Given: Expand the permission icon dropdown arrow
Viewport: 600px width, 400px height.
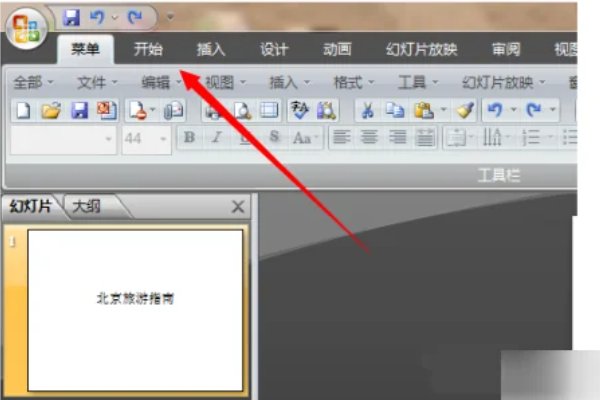Looking at the screenshot, I should [x=153, y=111].
